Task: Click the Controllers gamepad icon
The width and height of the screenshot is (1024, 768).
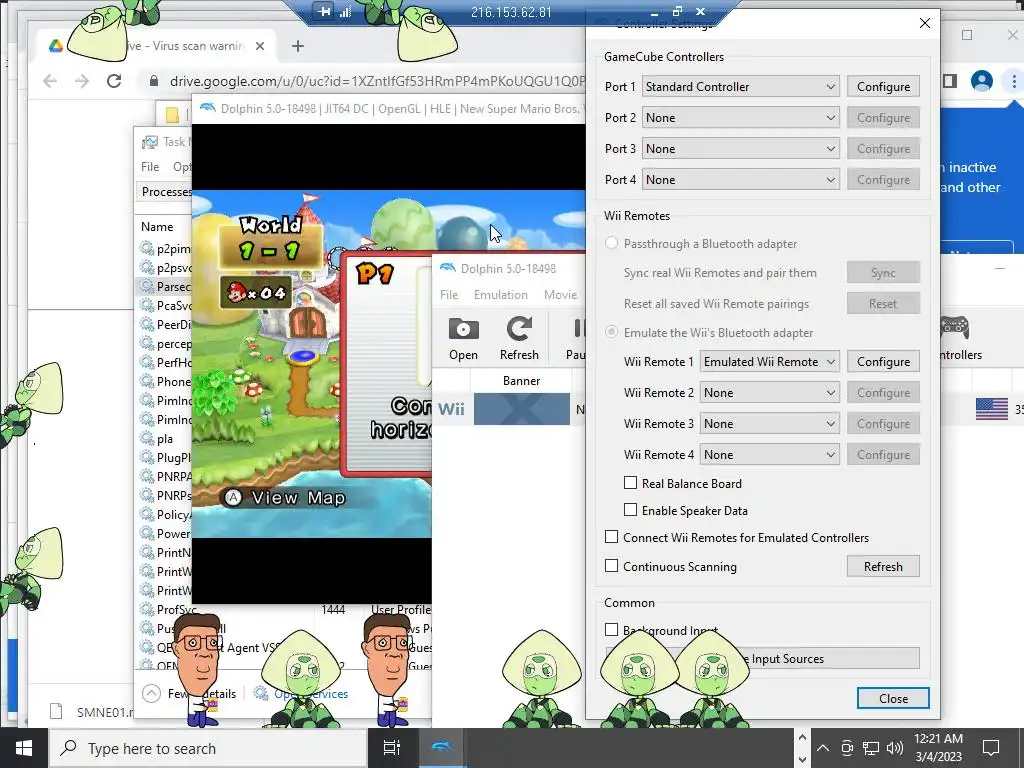Action: coord(954,328)
